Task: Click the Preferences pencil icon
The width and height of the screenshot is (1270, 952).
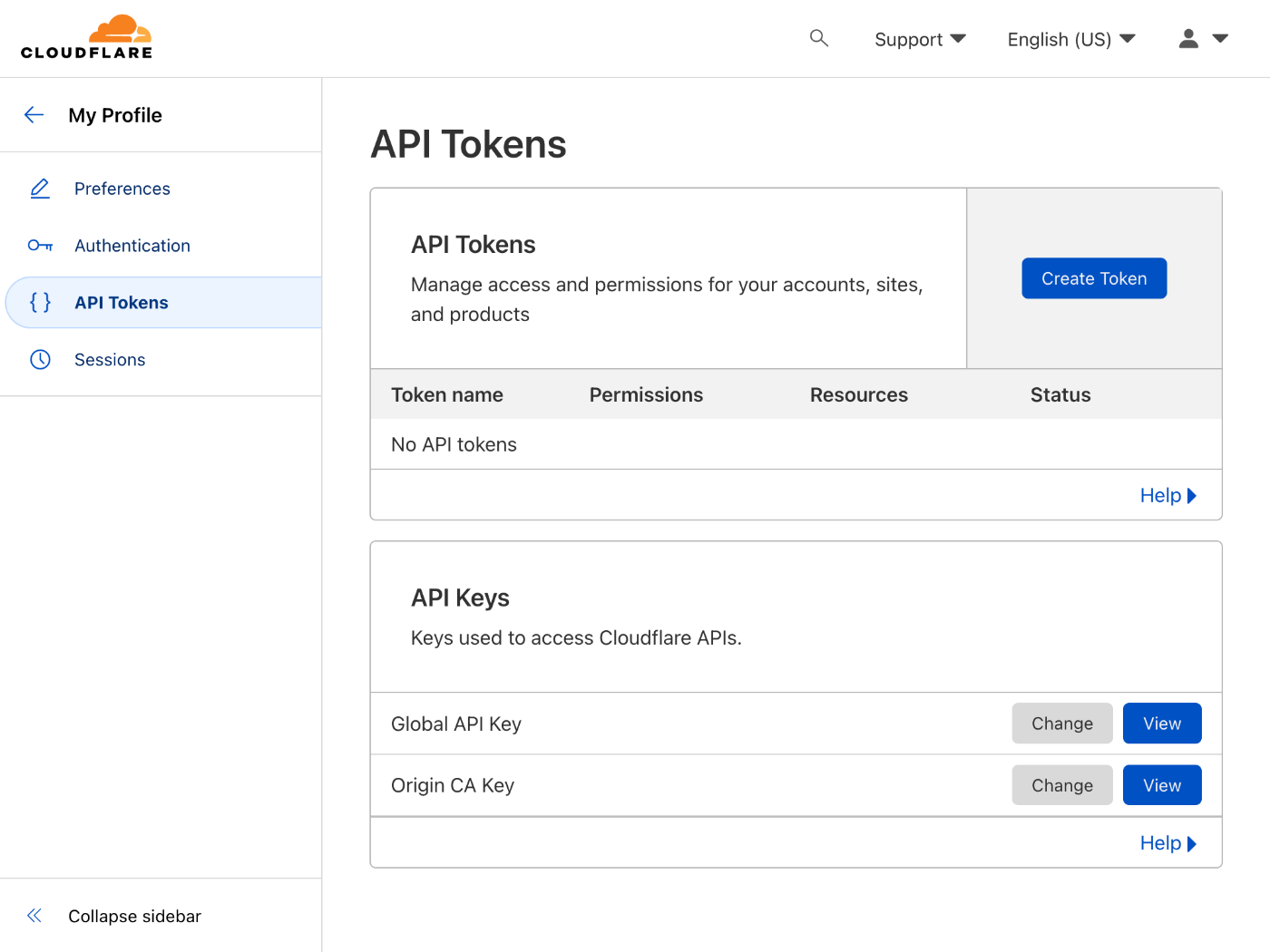Action: (x=40, y=189)
